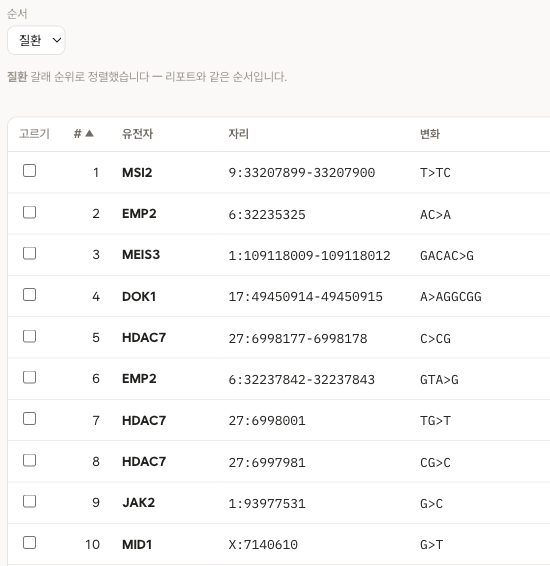This screenshot has height=566, width=550.
Task: Click gene name MSI2
Action: click(x=137, y=173)
